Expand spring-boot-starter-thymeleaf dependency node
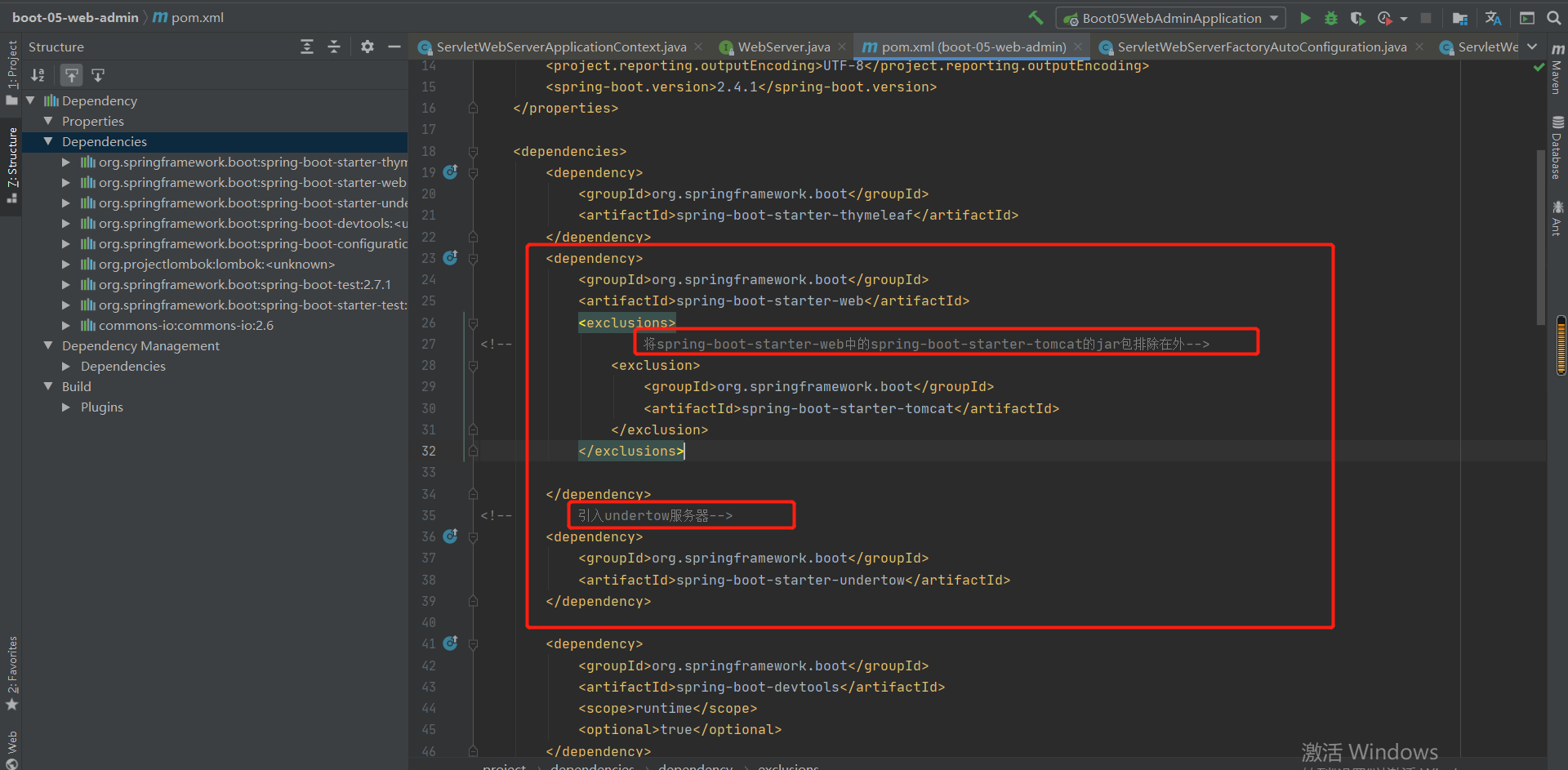This screenshot has height=770, width=1568. (x=66, y=162)
